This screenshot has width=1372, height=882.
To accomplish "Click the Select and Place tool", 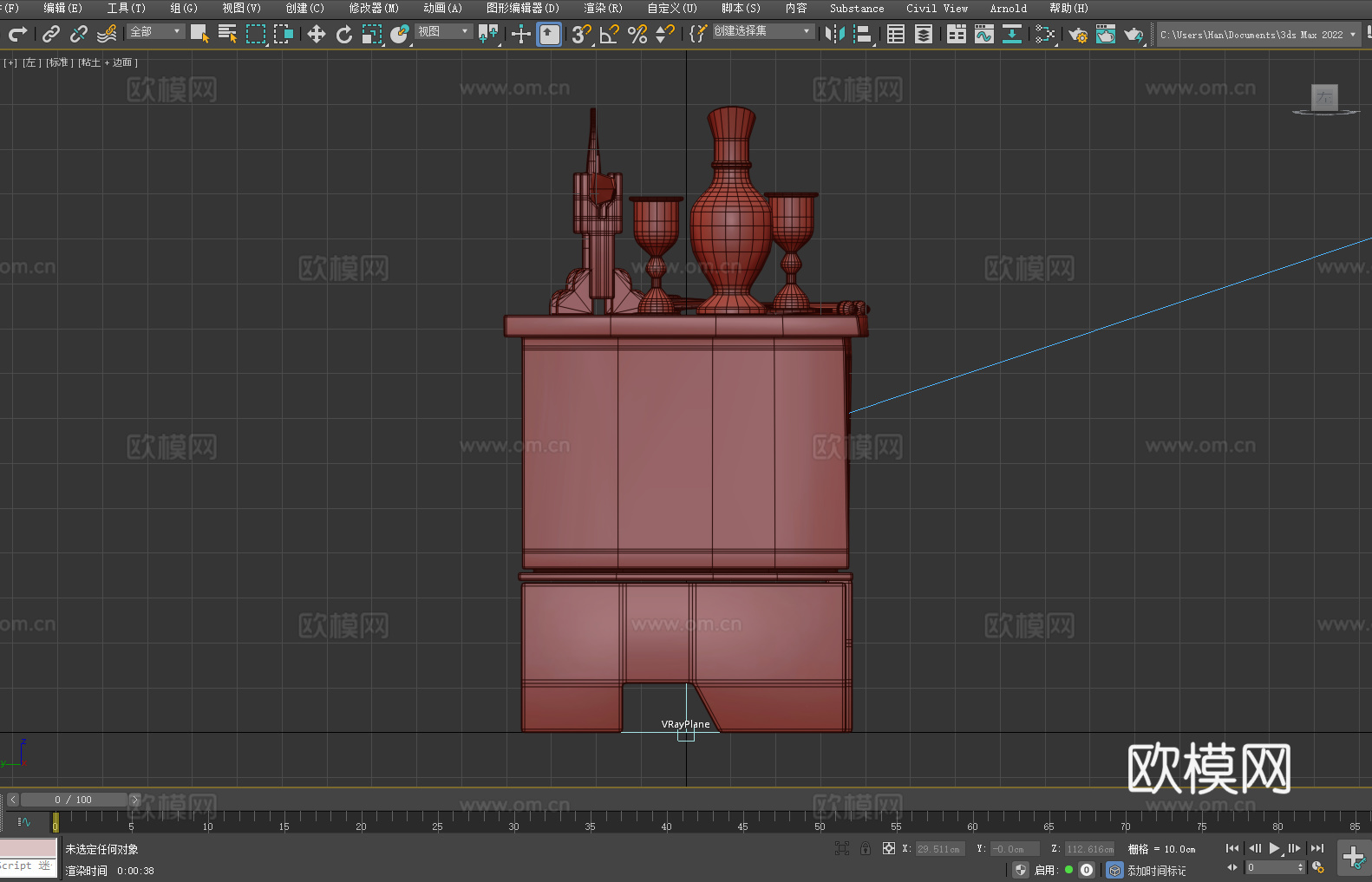I will coord(400,34).
